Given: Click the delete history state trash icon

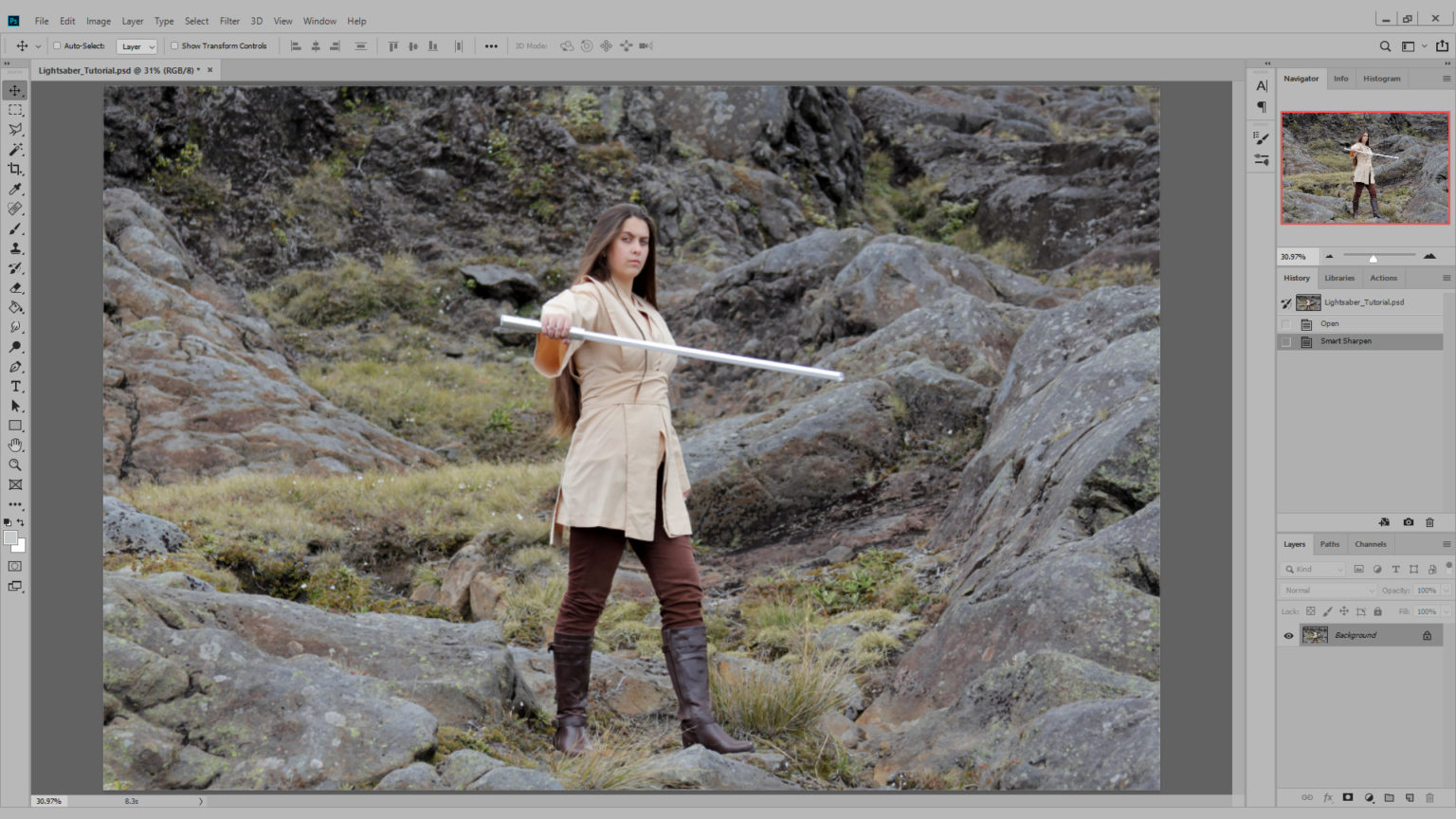Looking at the screenshot, I should click(x=1429, y=521).
